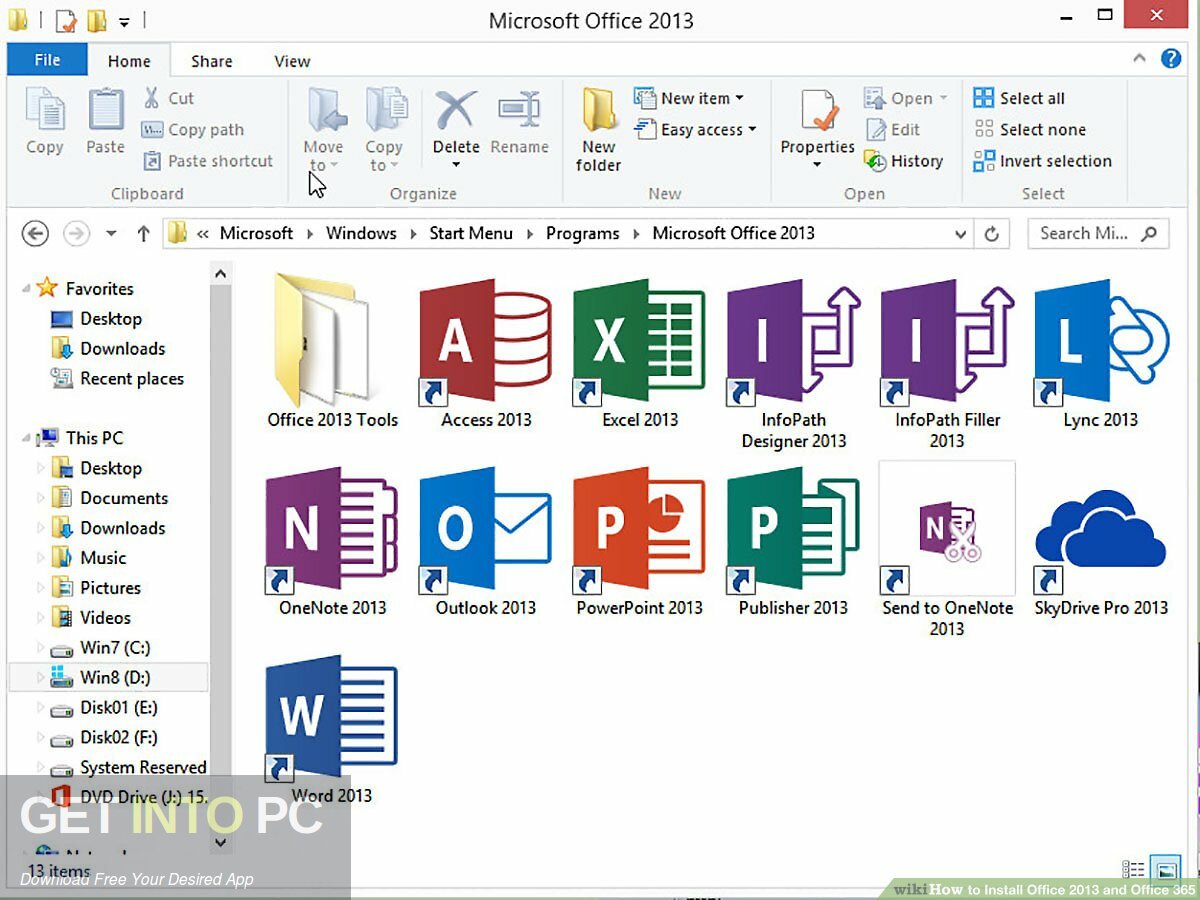The width and height of the screenshot is (1200, 900).
Task: Click Start Menu in the address breadcrumb
Action: [x=471, y=233]
